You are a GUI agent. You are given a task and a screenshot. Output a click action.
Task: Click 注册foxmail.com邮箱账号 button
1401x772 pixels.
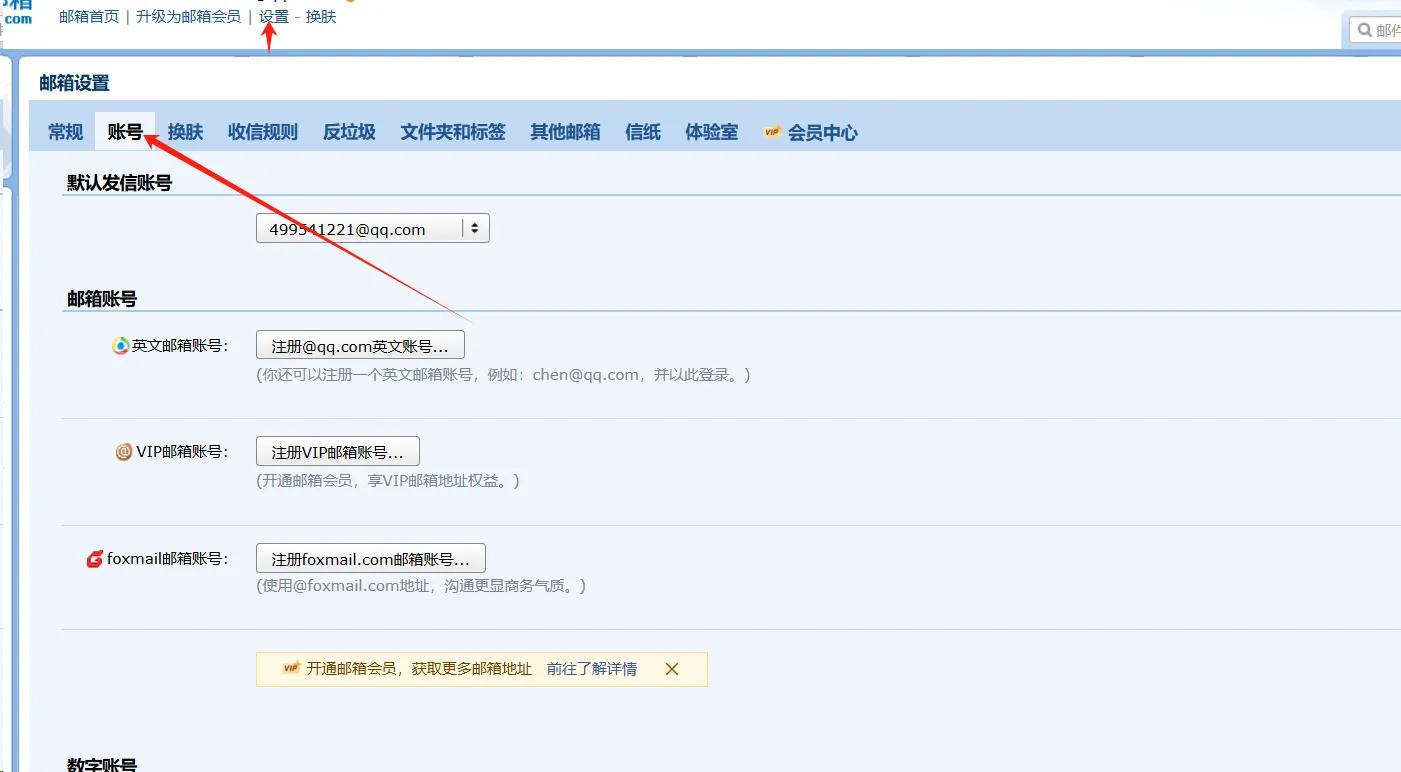pyautogui.click(x=371, y=559)
